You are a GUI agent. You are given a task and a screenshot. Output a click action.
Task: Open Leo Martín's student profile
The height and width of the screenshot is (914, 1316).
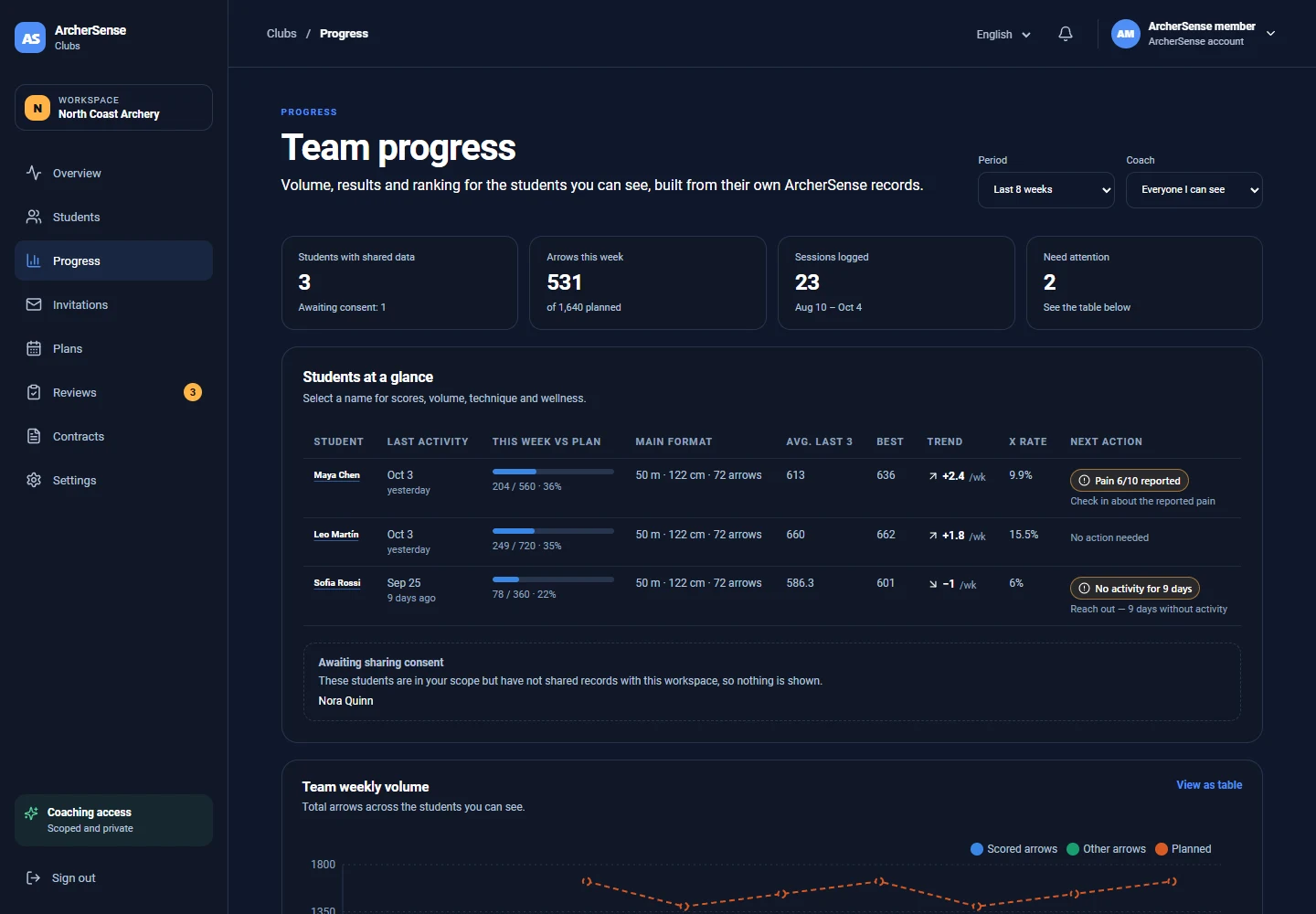pos(336,535)
